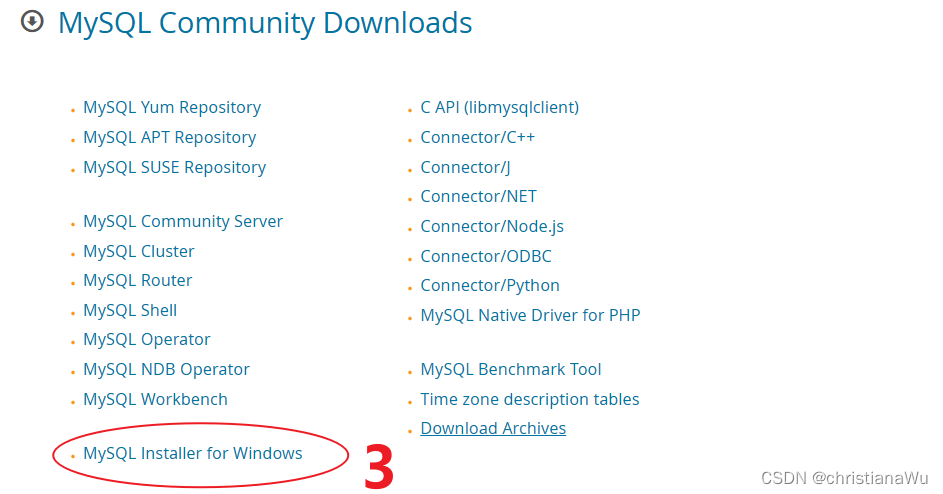Open MySQL Native Driver for PHP

[x=530, y=315]
